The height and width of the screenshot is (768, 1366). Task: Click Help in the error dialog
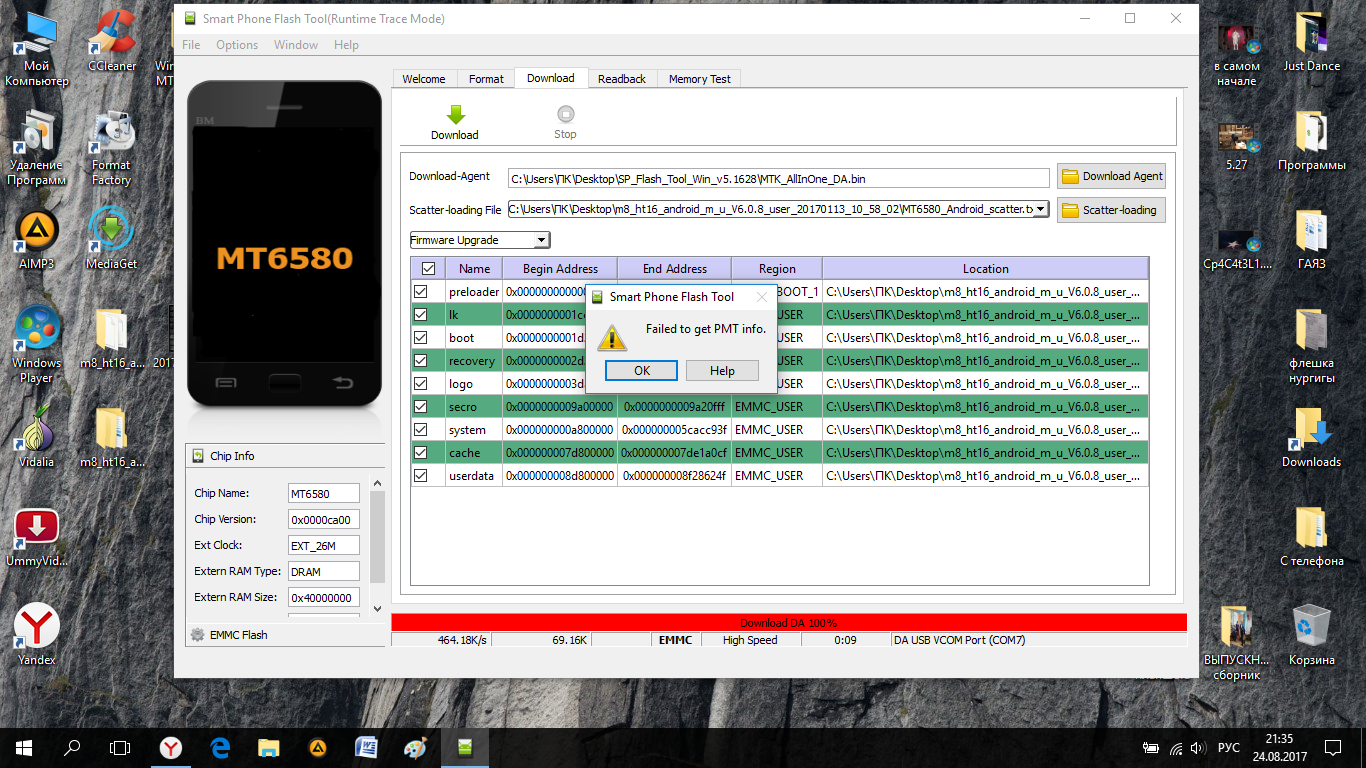(722, 371)
